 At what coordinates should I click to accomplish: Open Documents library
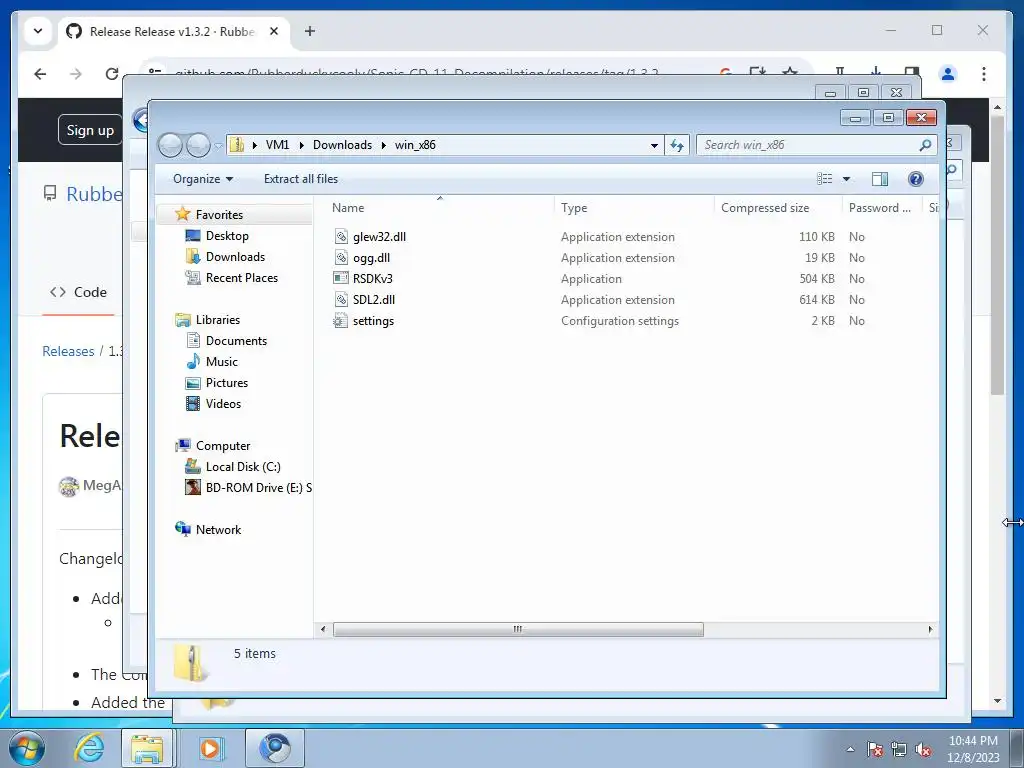pyautogui.click(x=236, y=340)
